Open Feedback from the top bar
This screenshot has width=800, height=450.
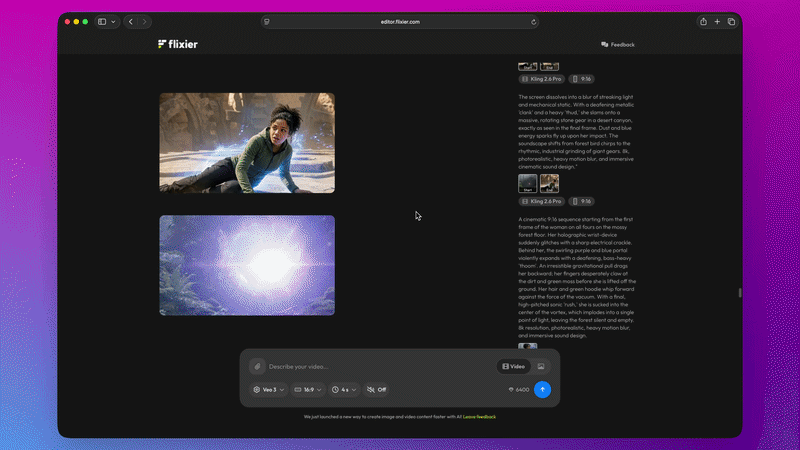click(x=618, y=44)
